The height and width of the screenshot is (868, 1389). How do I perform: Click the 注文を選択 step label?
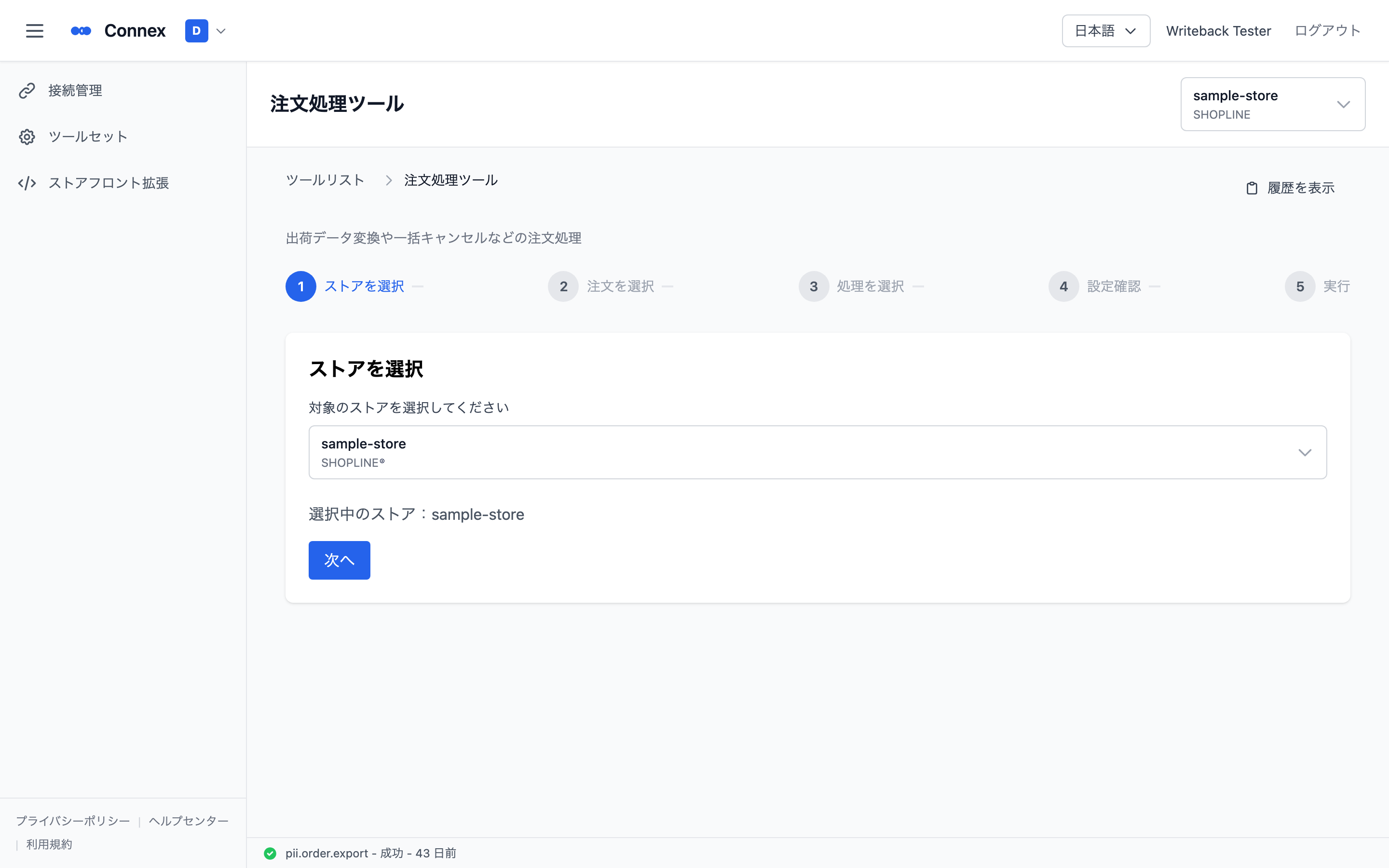pos(620,286)
